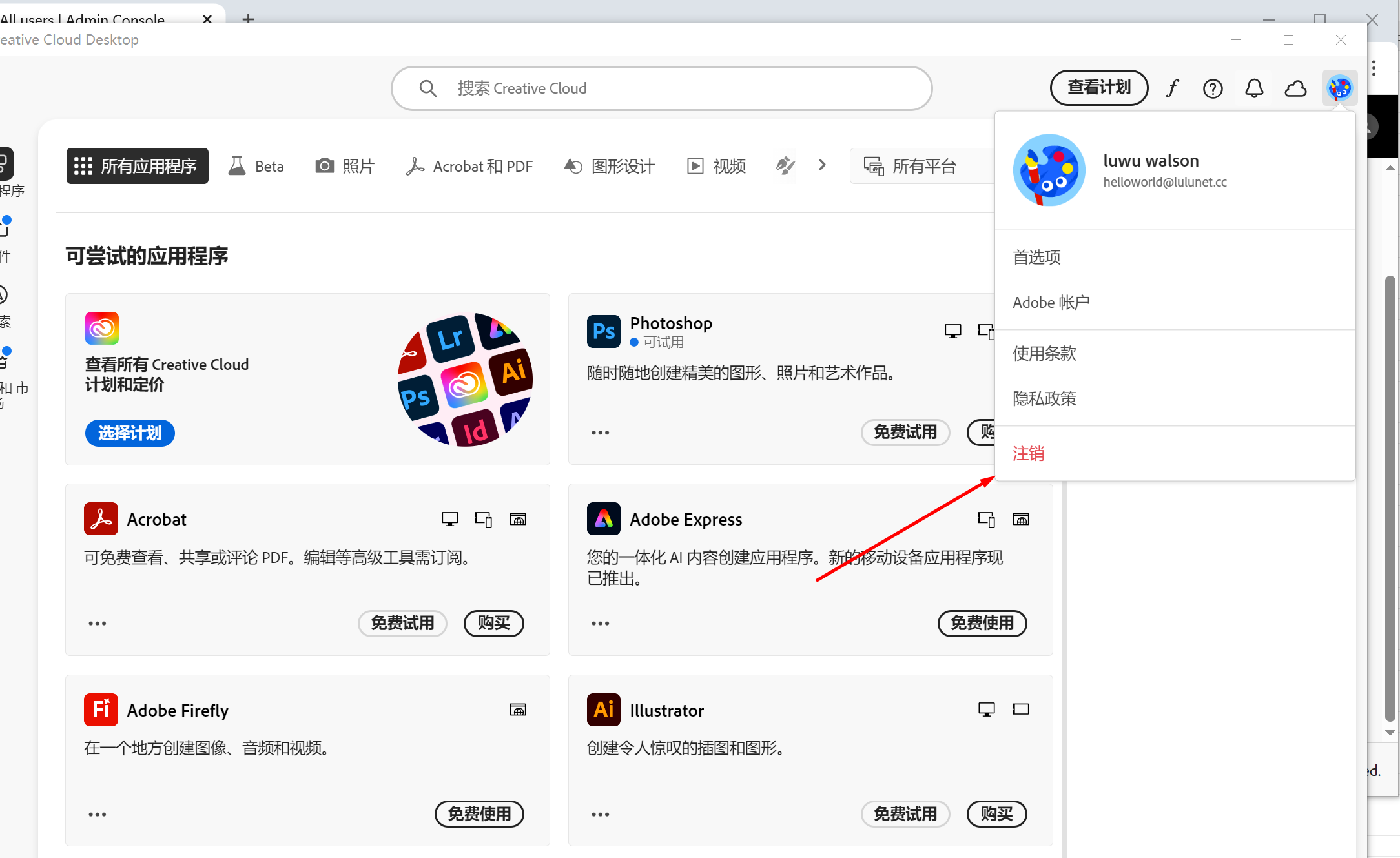Click the 选择计划 button
This screenshot has height=858, width=1400.
[x=130, y=433]
